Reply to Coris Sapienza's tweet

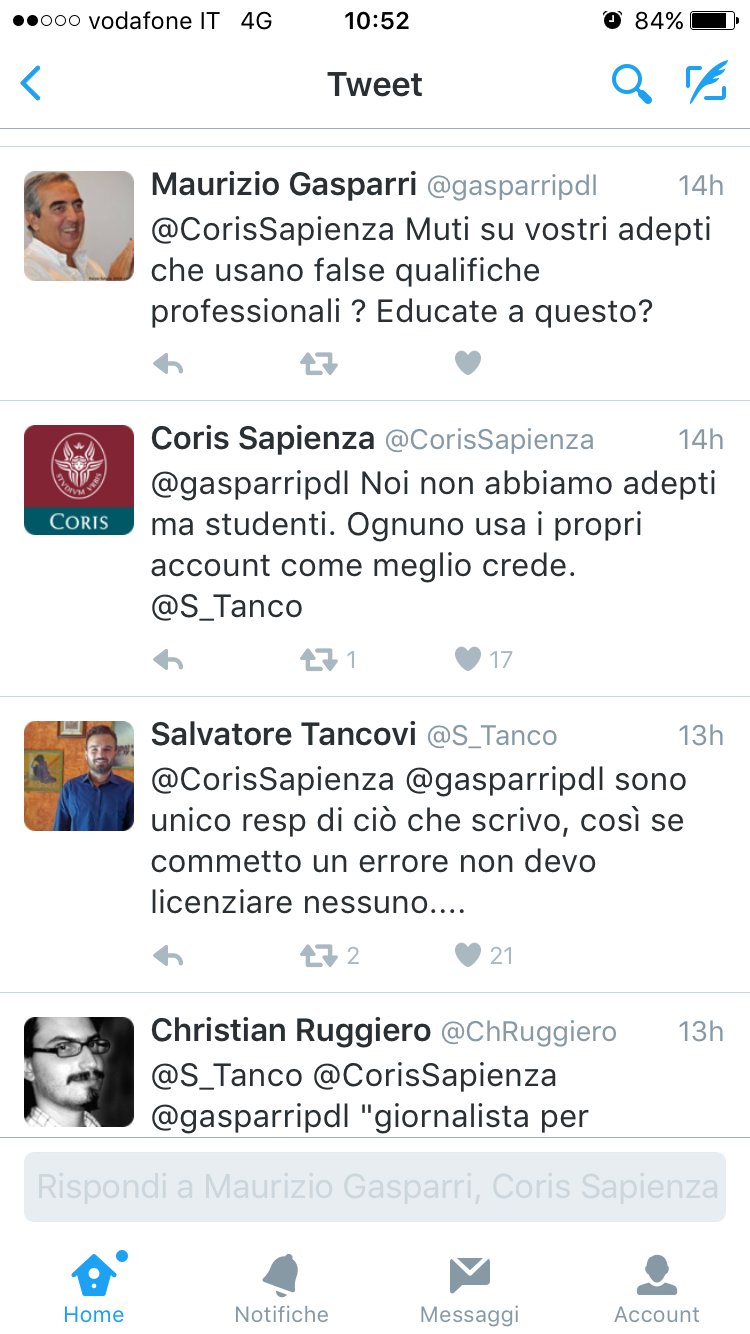tap(169, 659)
